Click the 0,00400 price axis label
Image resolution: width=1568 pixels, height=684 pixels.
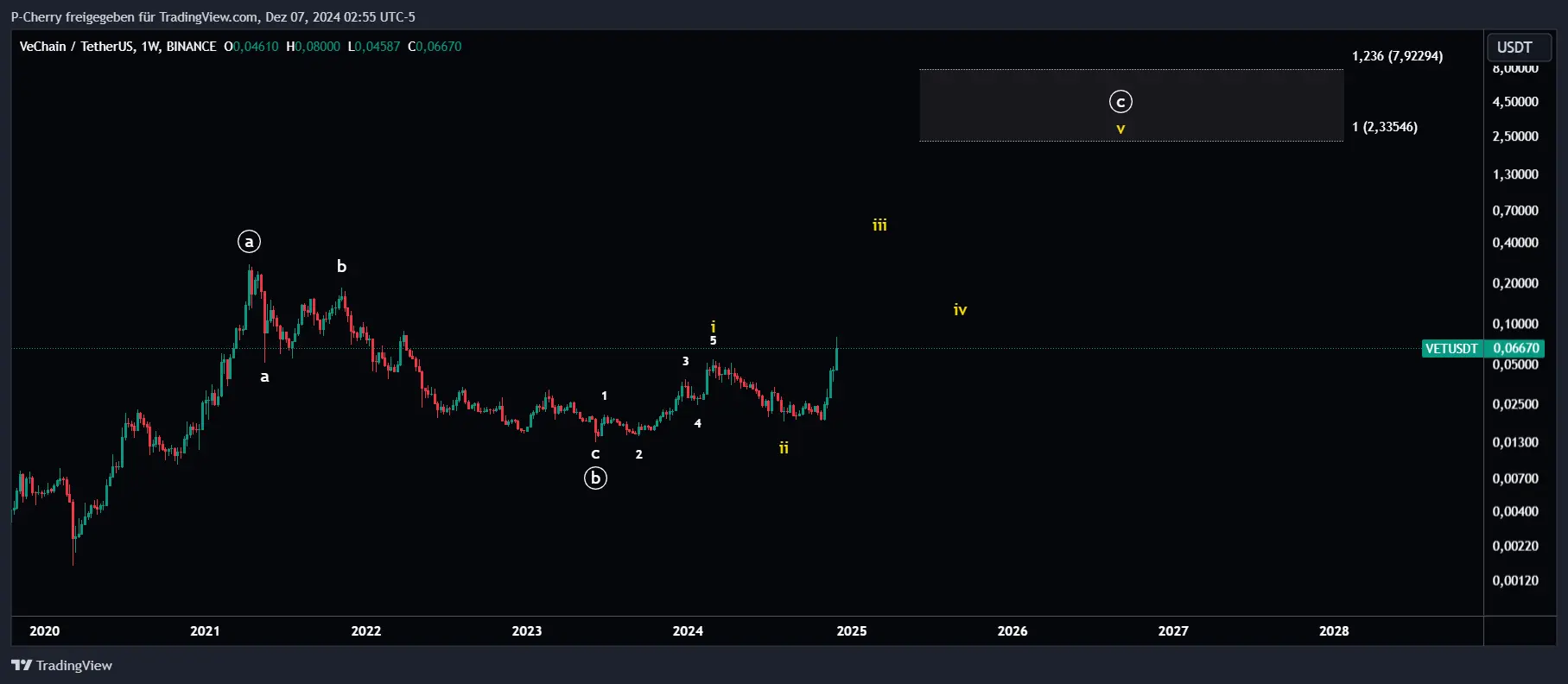tap(1515, 510)
